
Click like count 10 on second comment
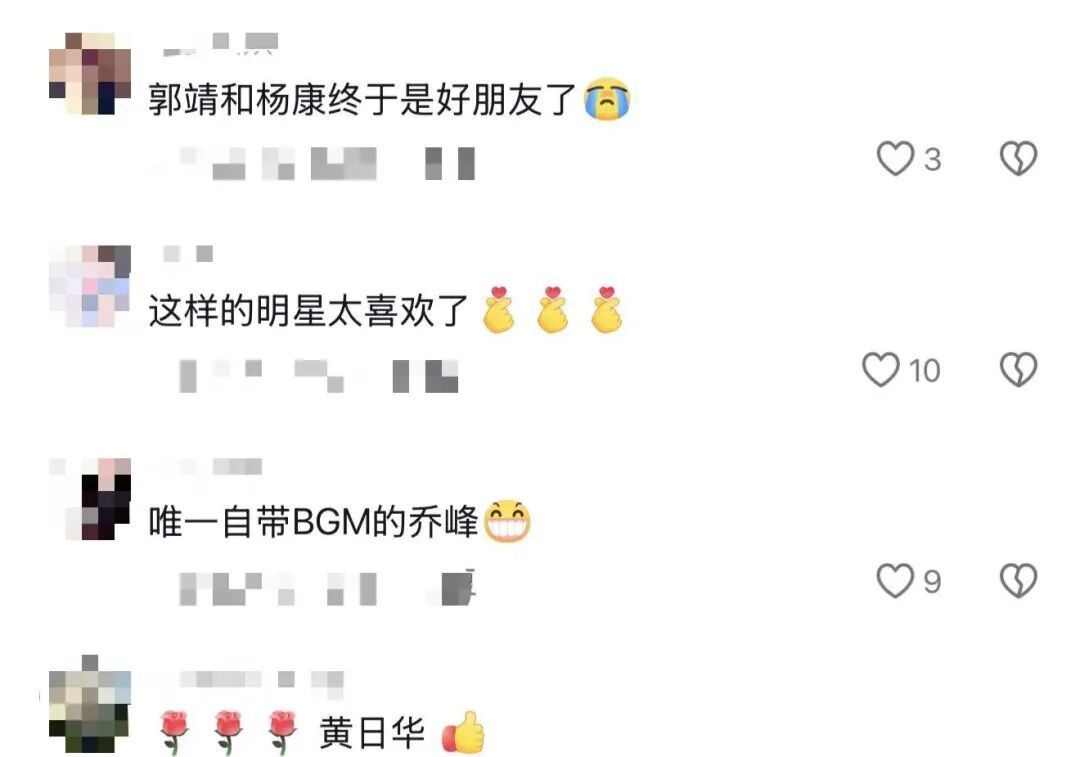(924, 371)
